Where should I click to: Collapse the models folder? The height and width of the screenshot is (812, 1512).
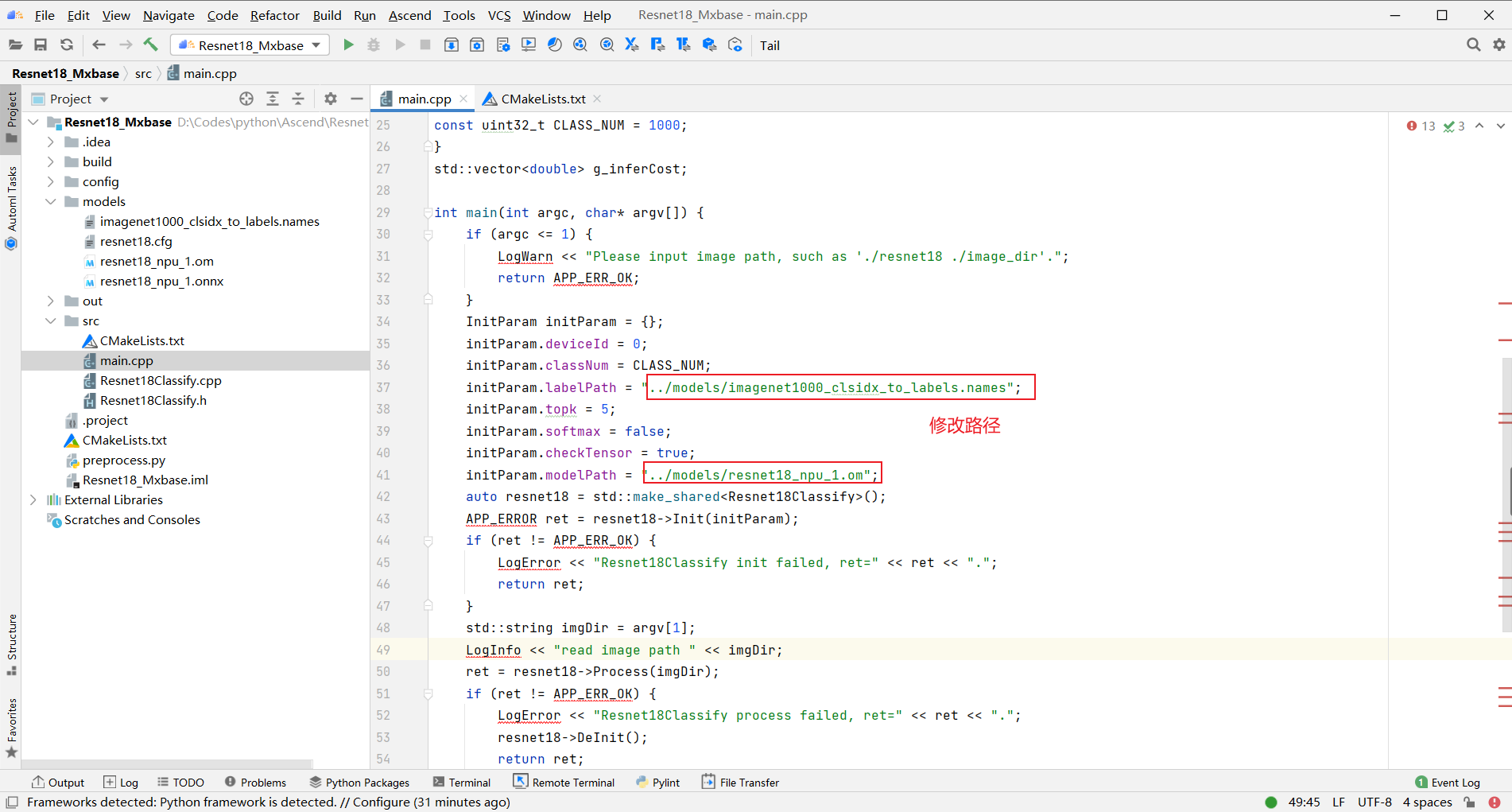coord(51,201)
